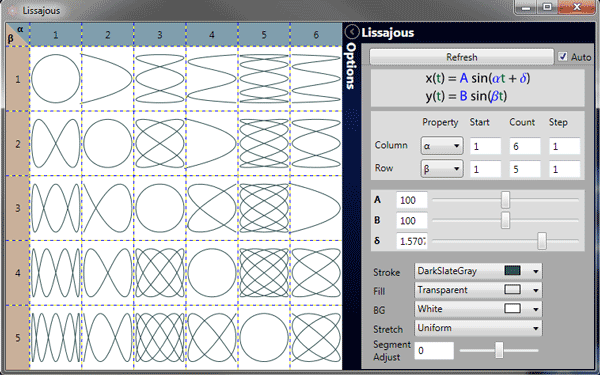Open the Stretch dropdown showing Uniform
Viewport: 600px width, 375px height.
point(478,328)
